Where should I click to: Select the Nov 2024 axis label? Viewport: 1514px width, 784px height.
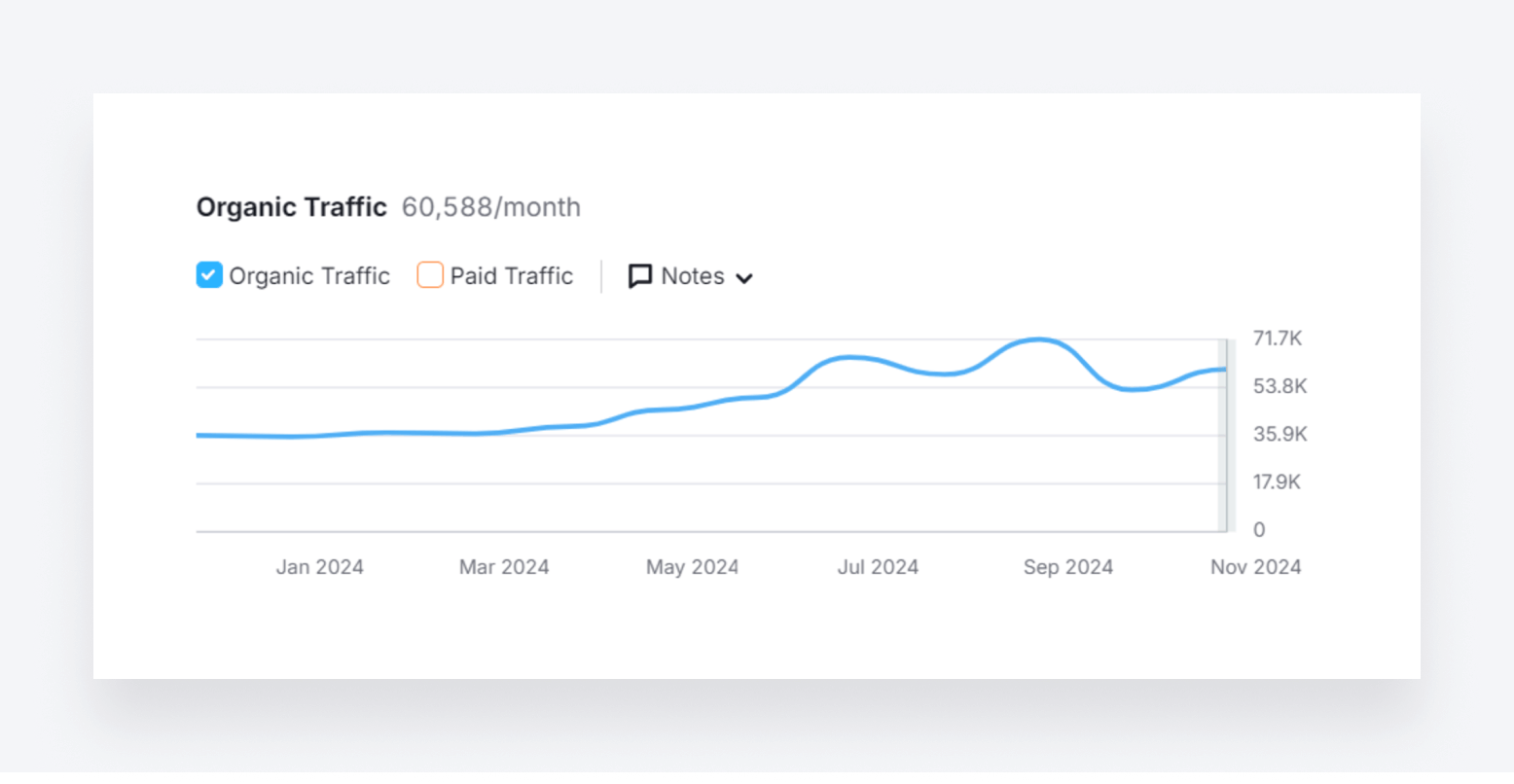click(x=1255, y=567)
